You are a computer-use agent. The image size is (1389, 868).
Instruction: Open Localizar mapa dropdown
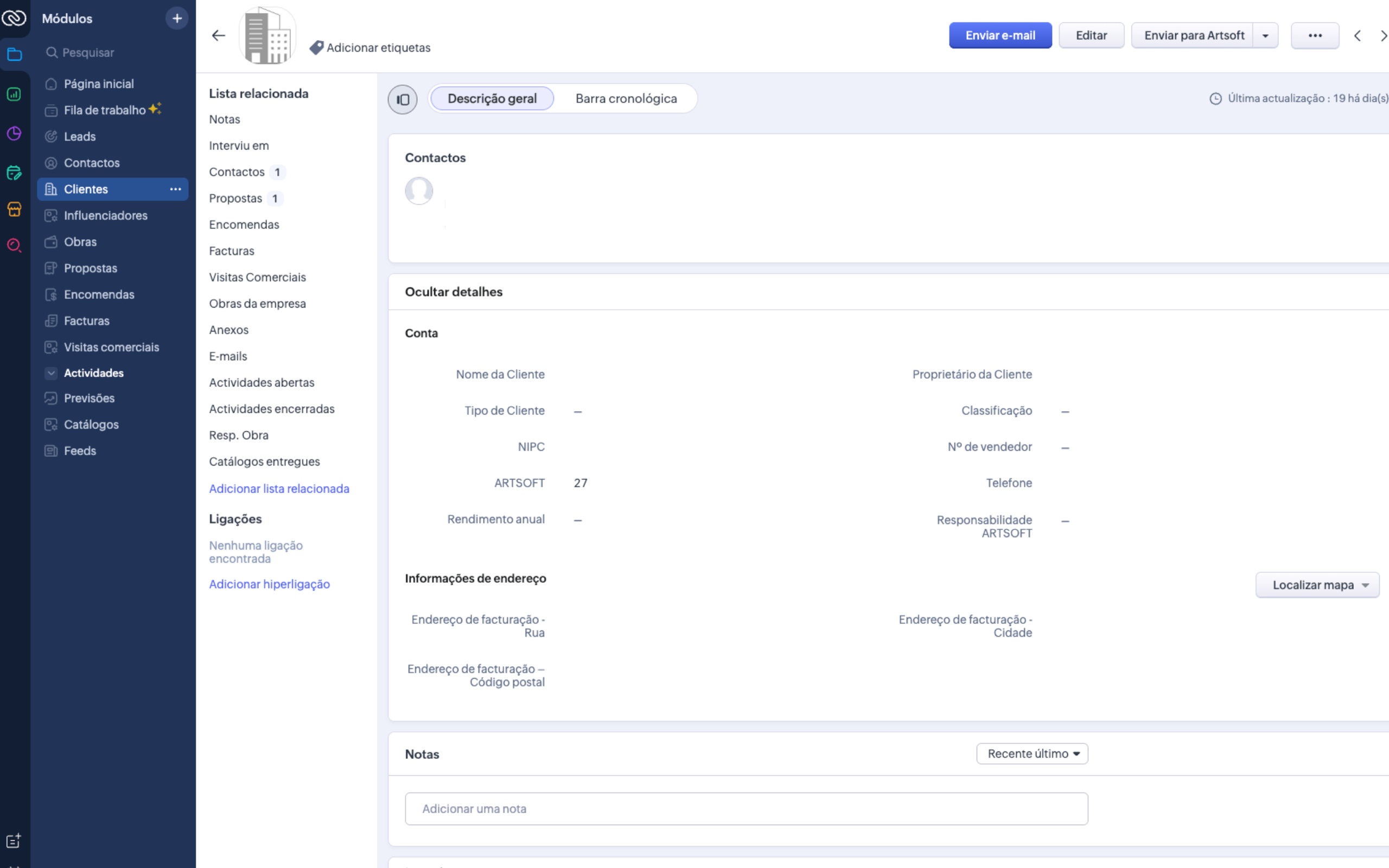pos(1317,585)
